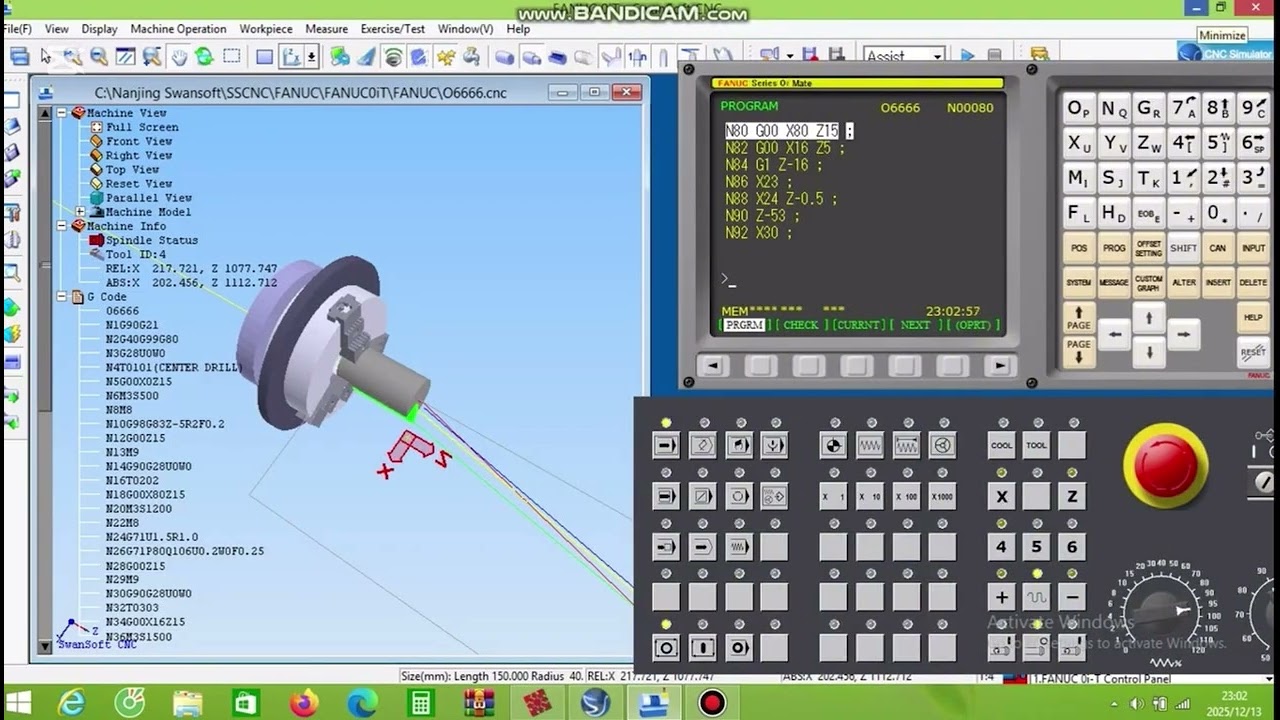
Task: Select the X10 increment key
Action: pos(869,496)
